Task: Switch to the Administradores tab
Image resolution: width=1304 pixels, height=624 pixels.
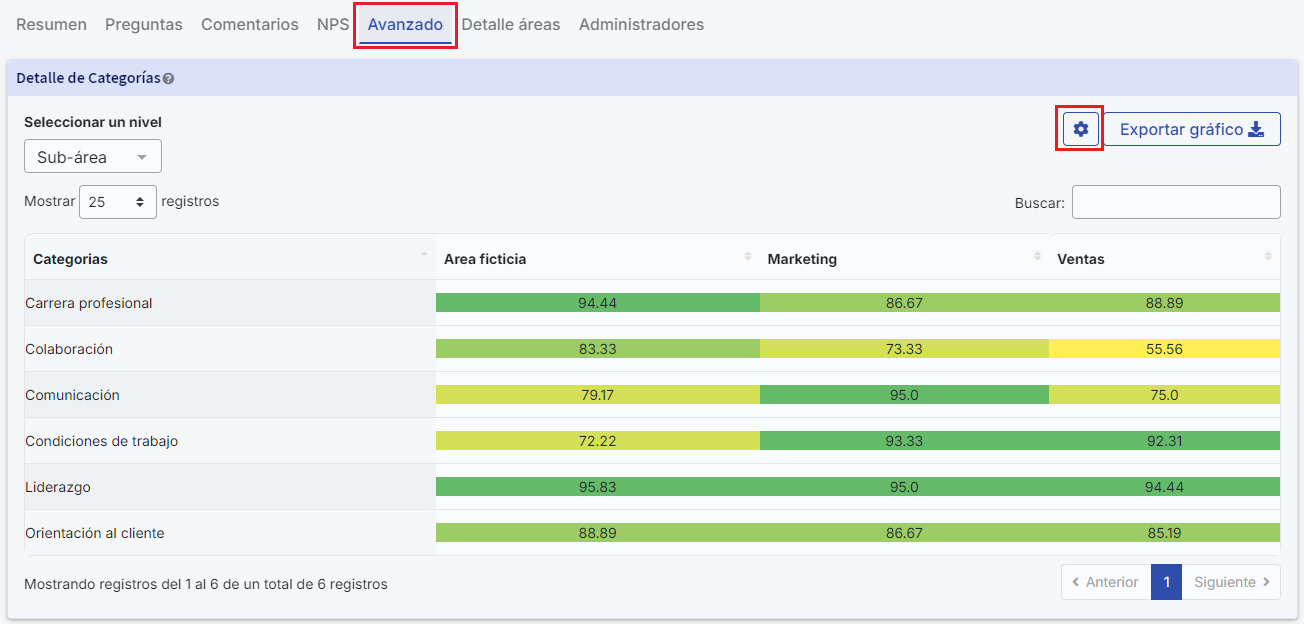Action: point(641,24)
